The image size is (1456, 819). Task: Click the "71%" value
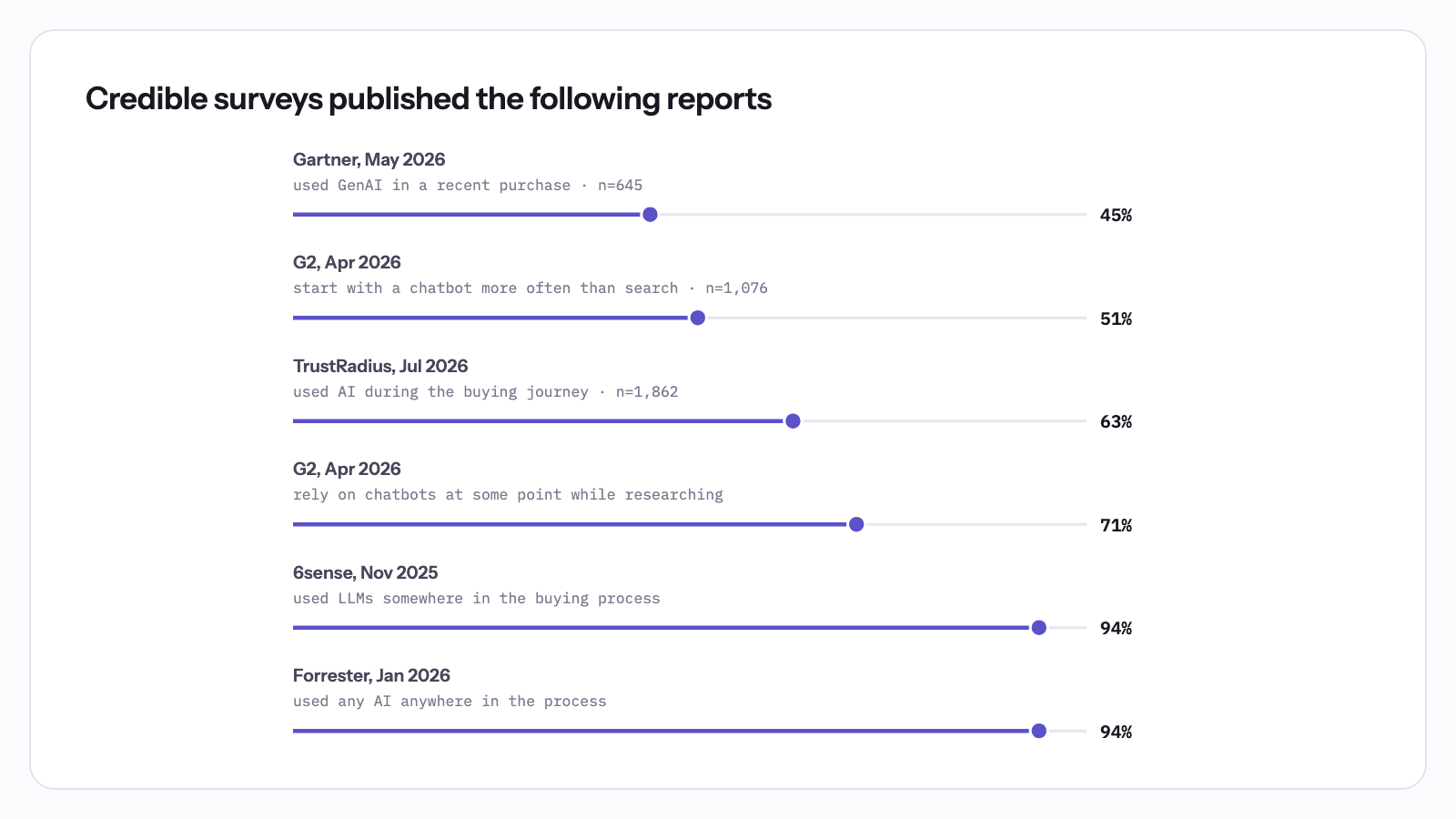click(1117, 525)
